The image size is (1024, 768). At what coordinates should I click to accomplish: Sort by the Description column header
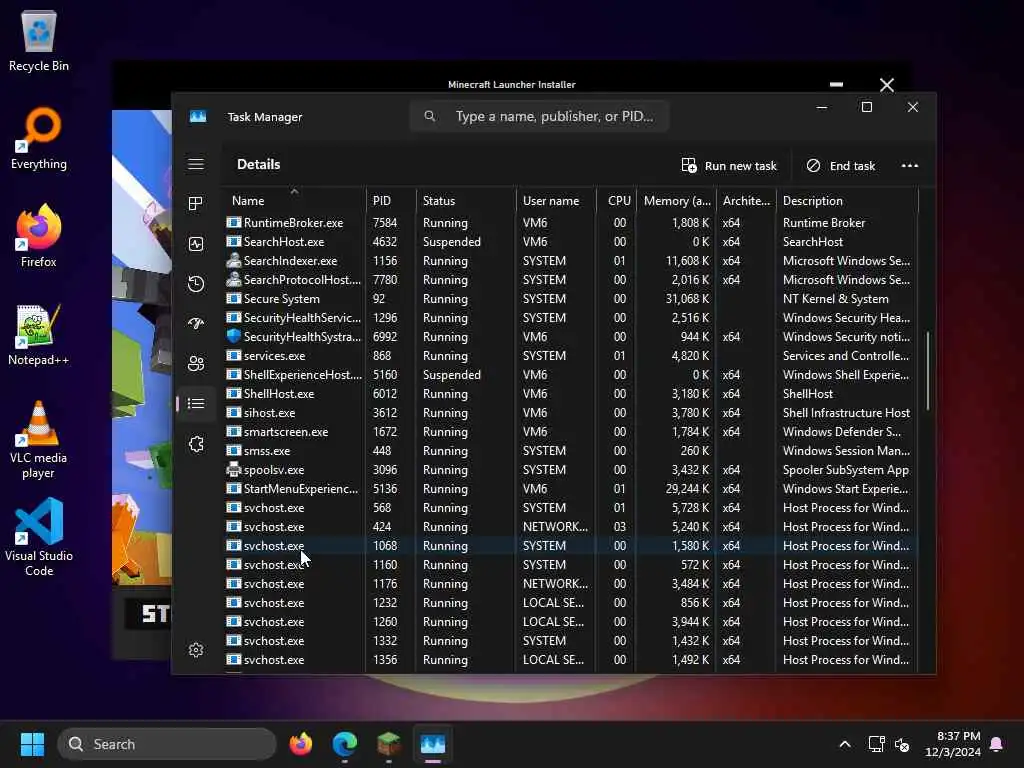pos(847,200)
